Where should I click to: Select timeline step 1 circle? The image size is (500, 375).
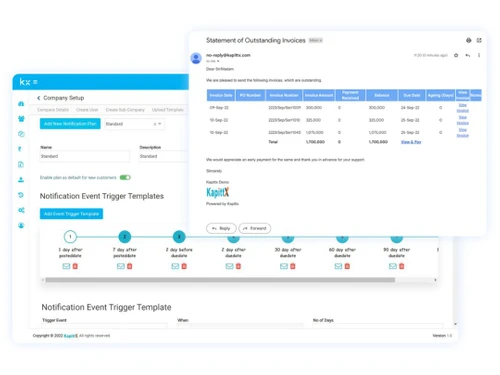pos(70,237)
